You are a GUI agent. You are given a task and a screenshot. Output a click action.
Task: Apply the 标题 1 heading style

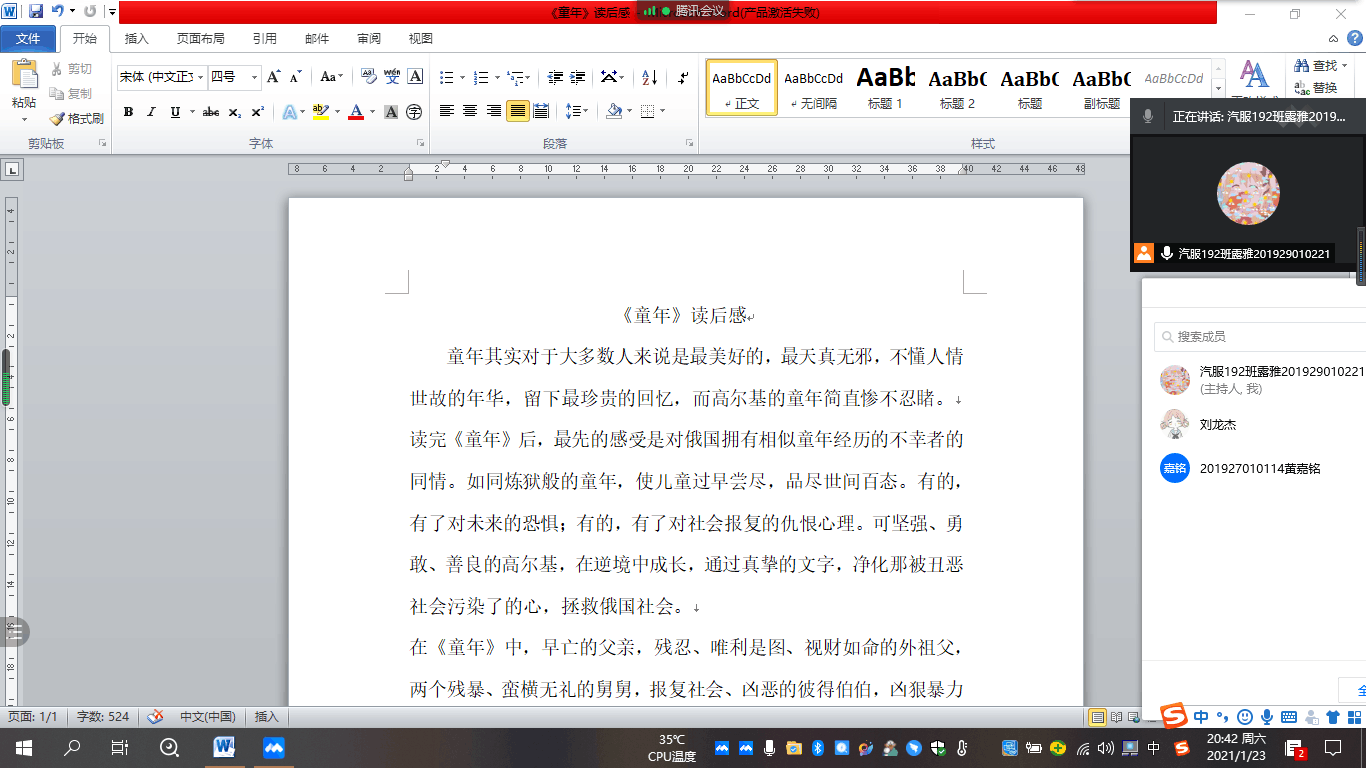[885, 87]
